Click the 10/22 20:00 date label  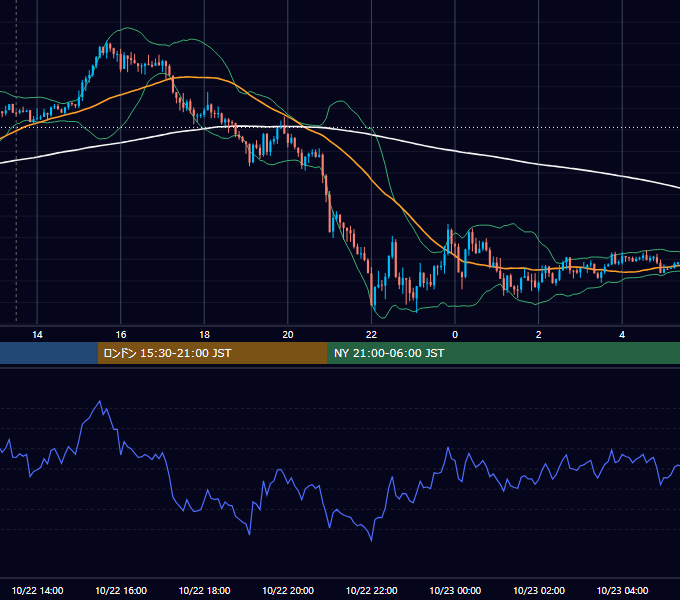(288, 590)
